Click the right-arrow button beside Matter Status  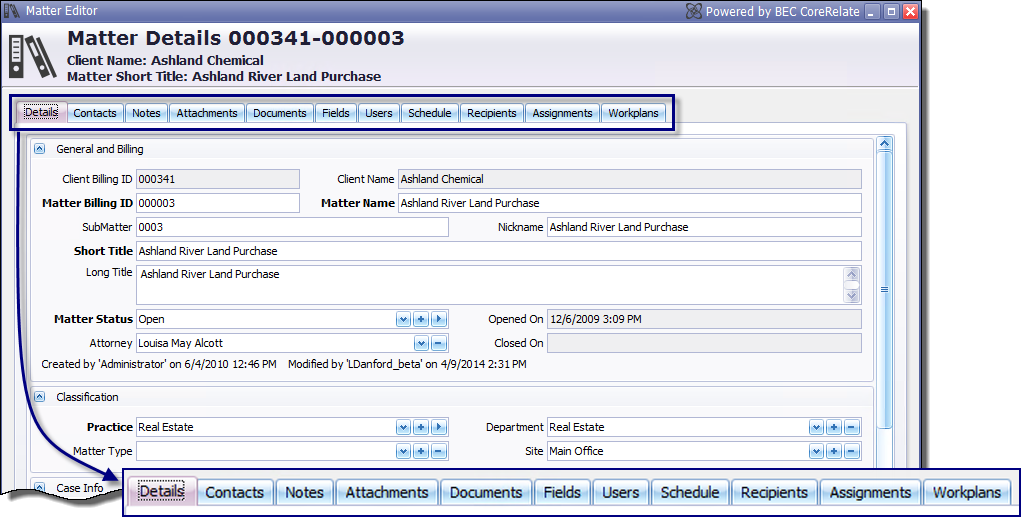[x=439, y=320]
